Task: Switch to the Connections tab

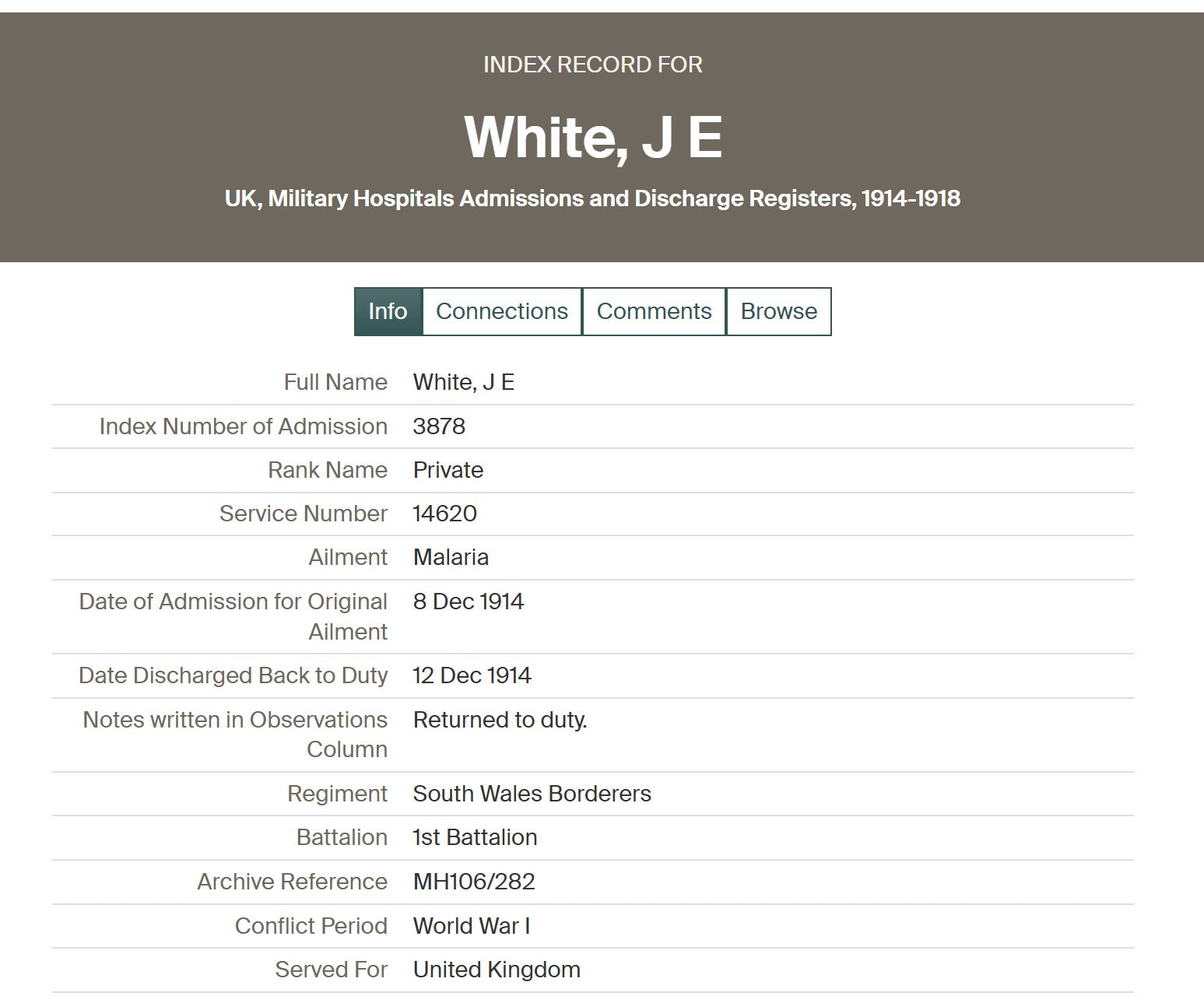Action: pyautogui.click(x=501, y=311)
